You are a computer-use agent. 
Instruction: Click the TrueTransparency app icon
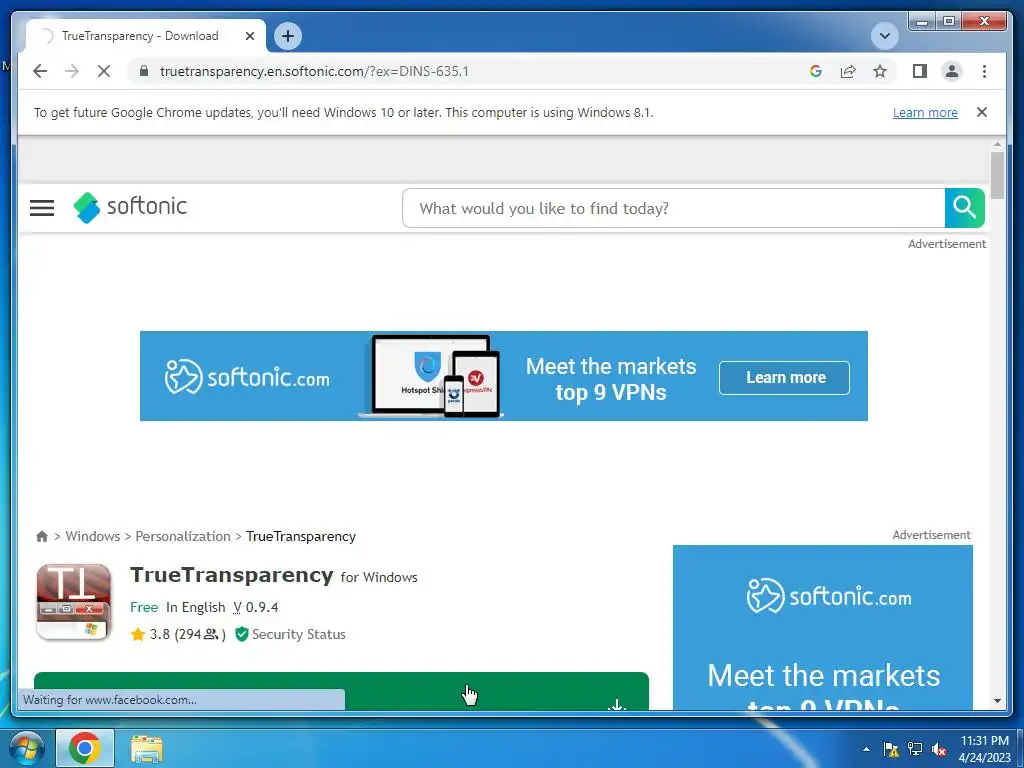click(x=74, y=602)
